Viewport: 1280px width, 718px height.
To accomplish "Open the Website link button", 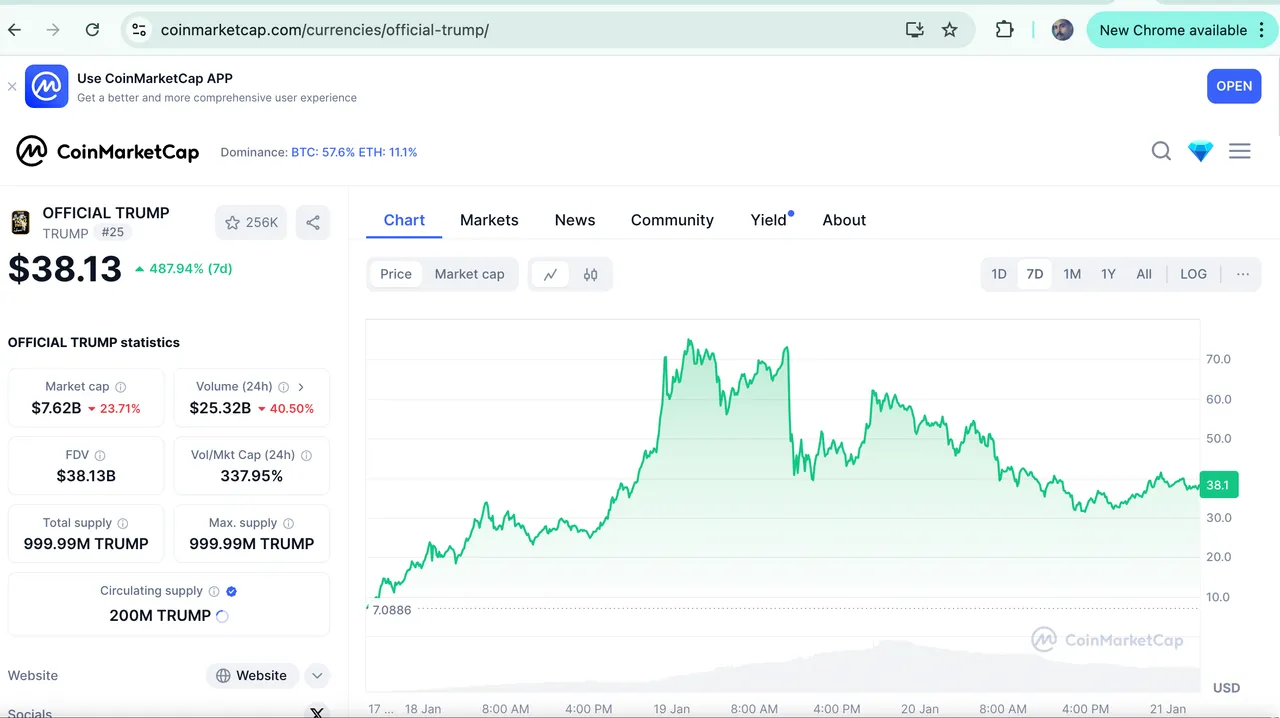I will tap(252, 676).
